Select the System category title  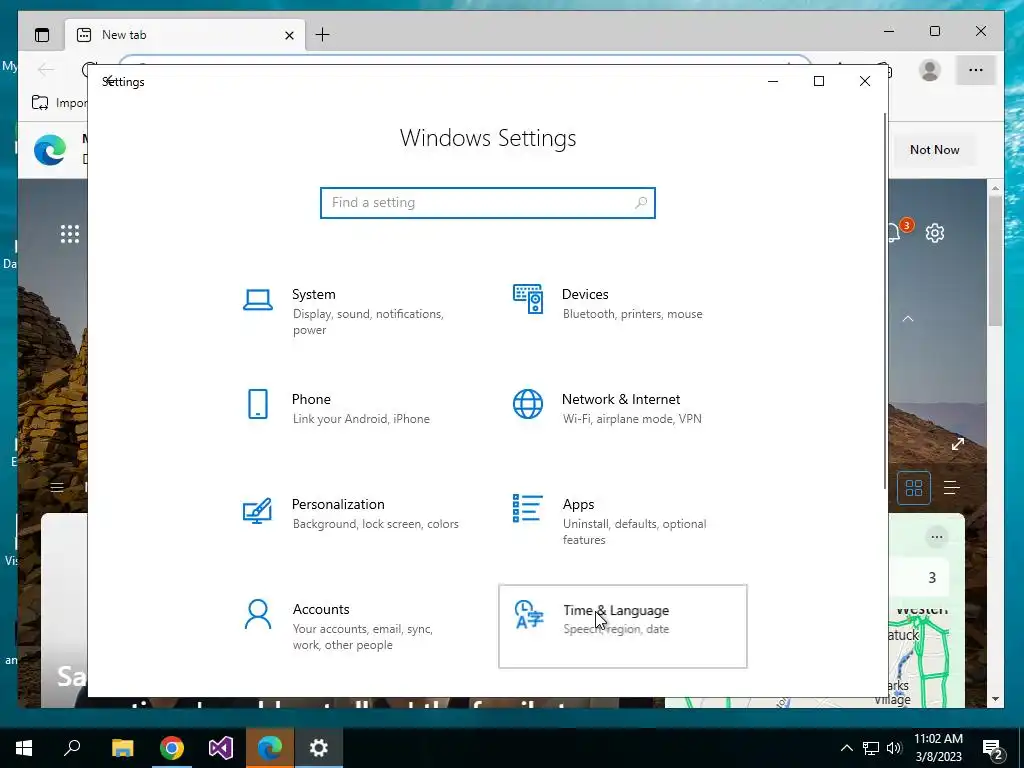click(x=313, y=295)
